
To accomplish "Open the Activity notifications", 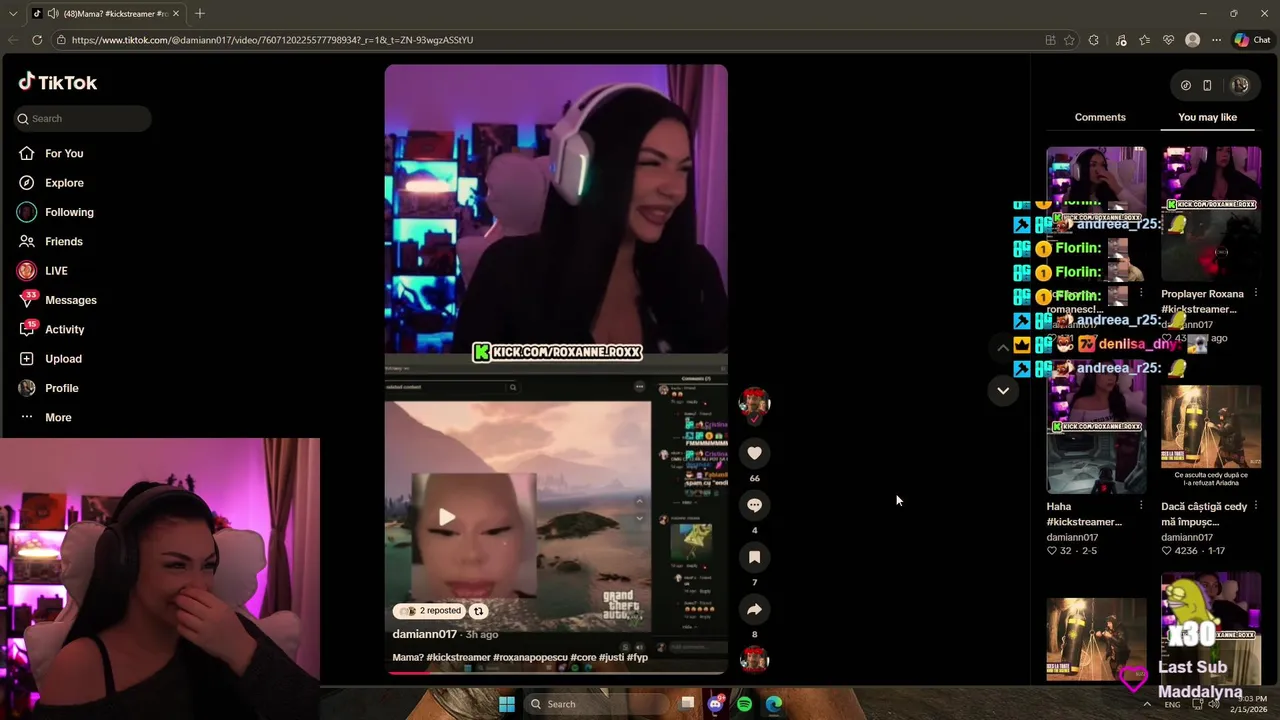I will click(x=65, y=329).
